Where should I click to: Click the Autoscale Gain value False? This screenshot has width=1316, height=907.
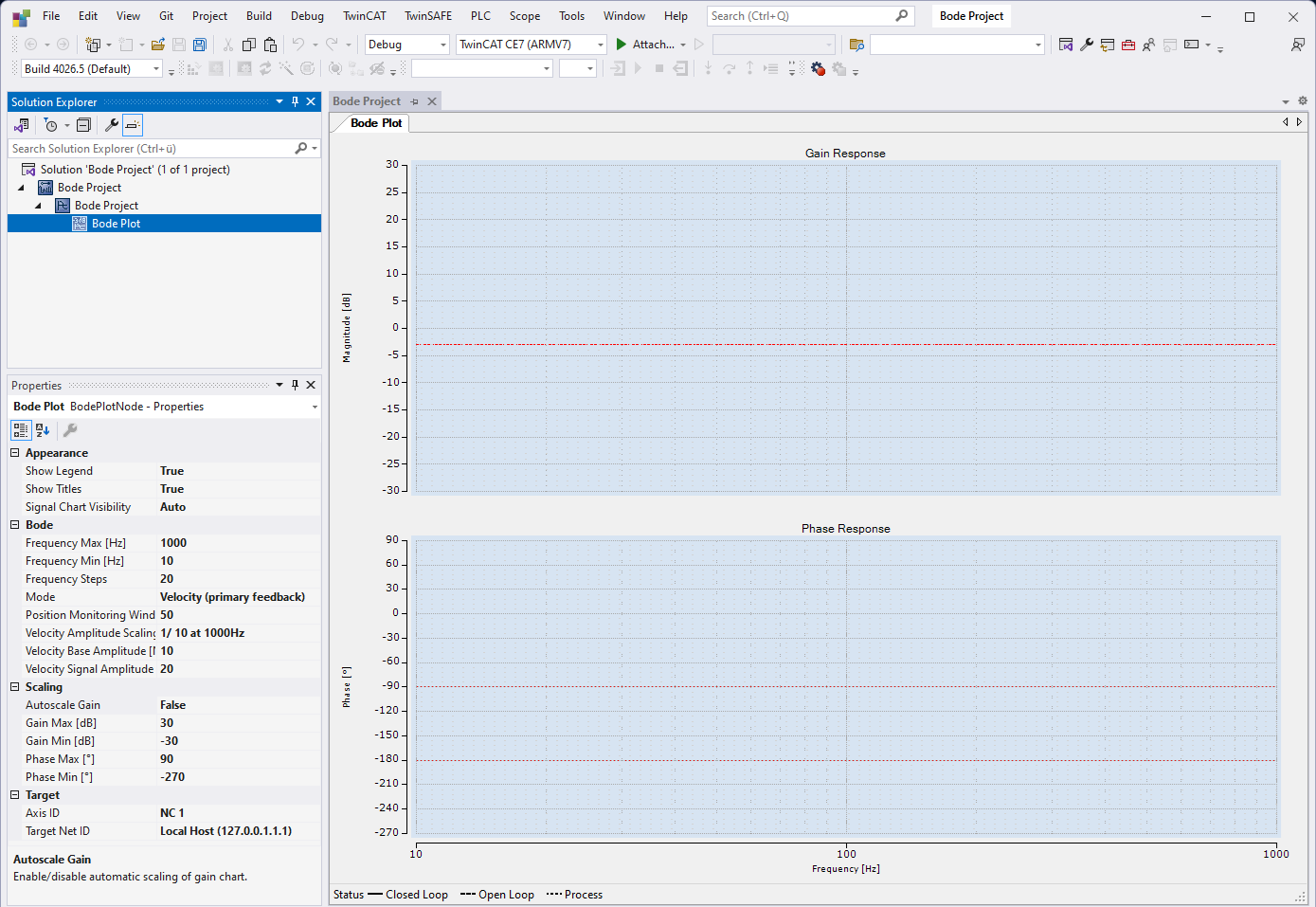(239, 705)
